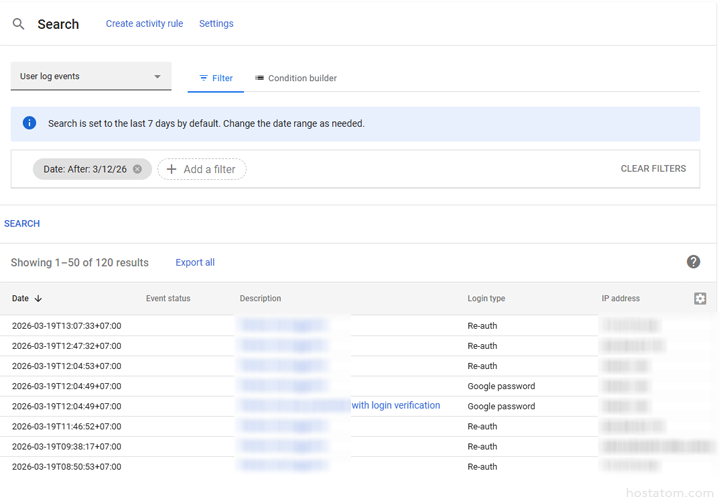The width and height of the screenshot is (720, 503).
Task: Remove the Date After 3/12/26 filter chip
Action: pyautogui.click(x=138, y=169)
